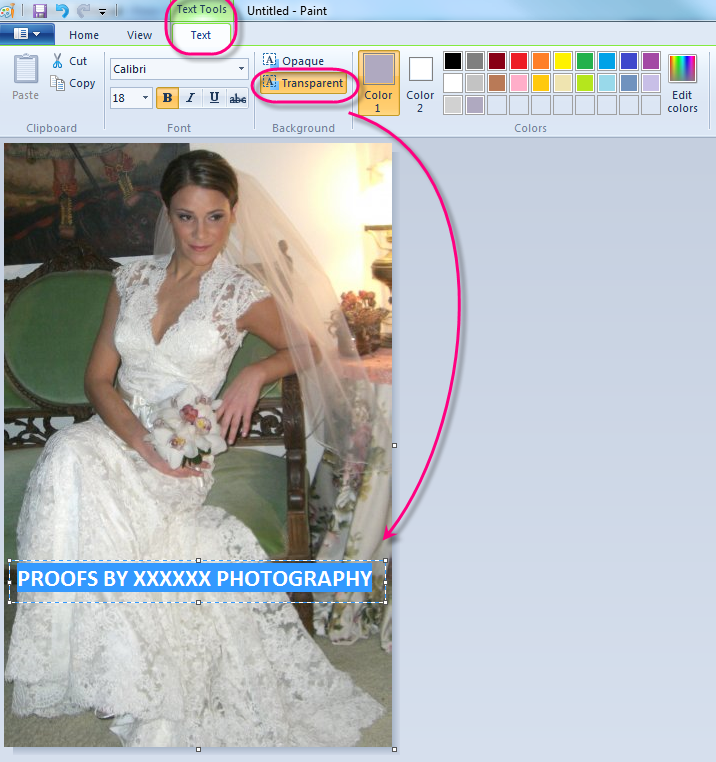Pick the gold color swatch

[x=541, y=83]
